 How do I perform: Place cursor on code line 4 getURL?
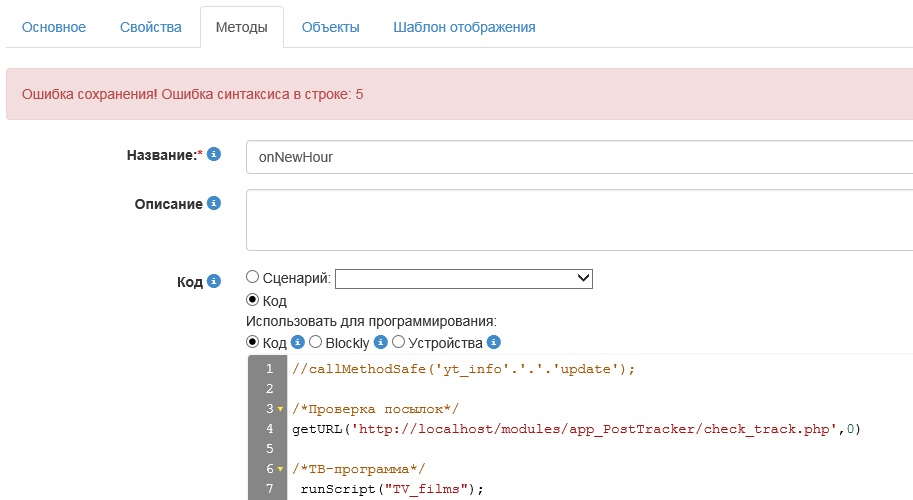[x=575, y=429]
